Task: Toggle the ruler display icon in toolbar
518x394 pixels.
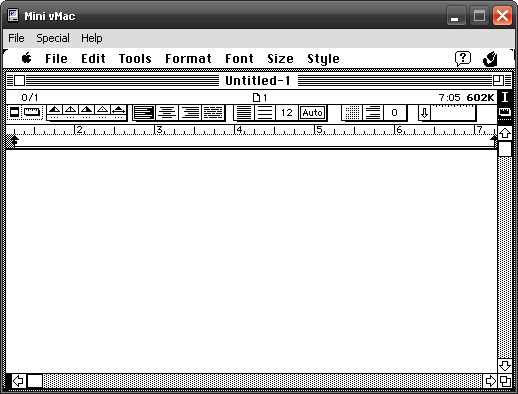Action: point(32,112)
